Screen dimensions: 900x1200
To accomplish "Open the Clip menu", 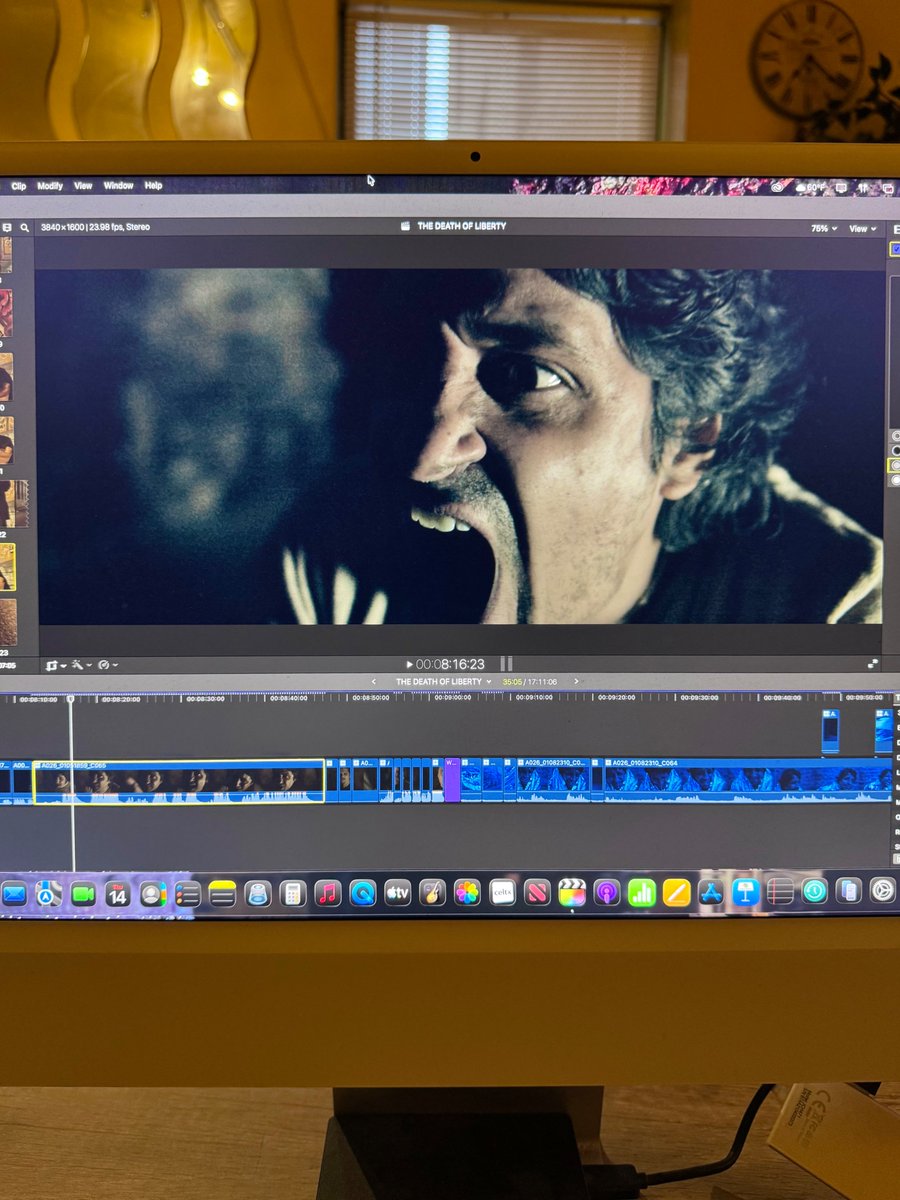I will point(19,186).
